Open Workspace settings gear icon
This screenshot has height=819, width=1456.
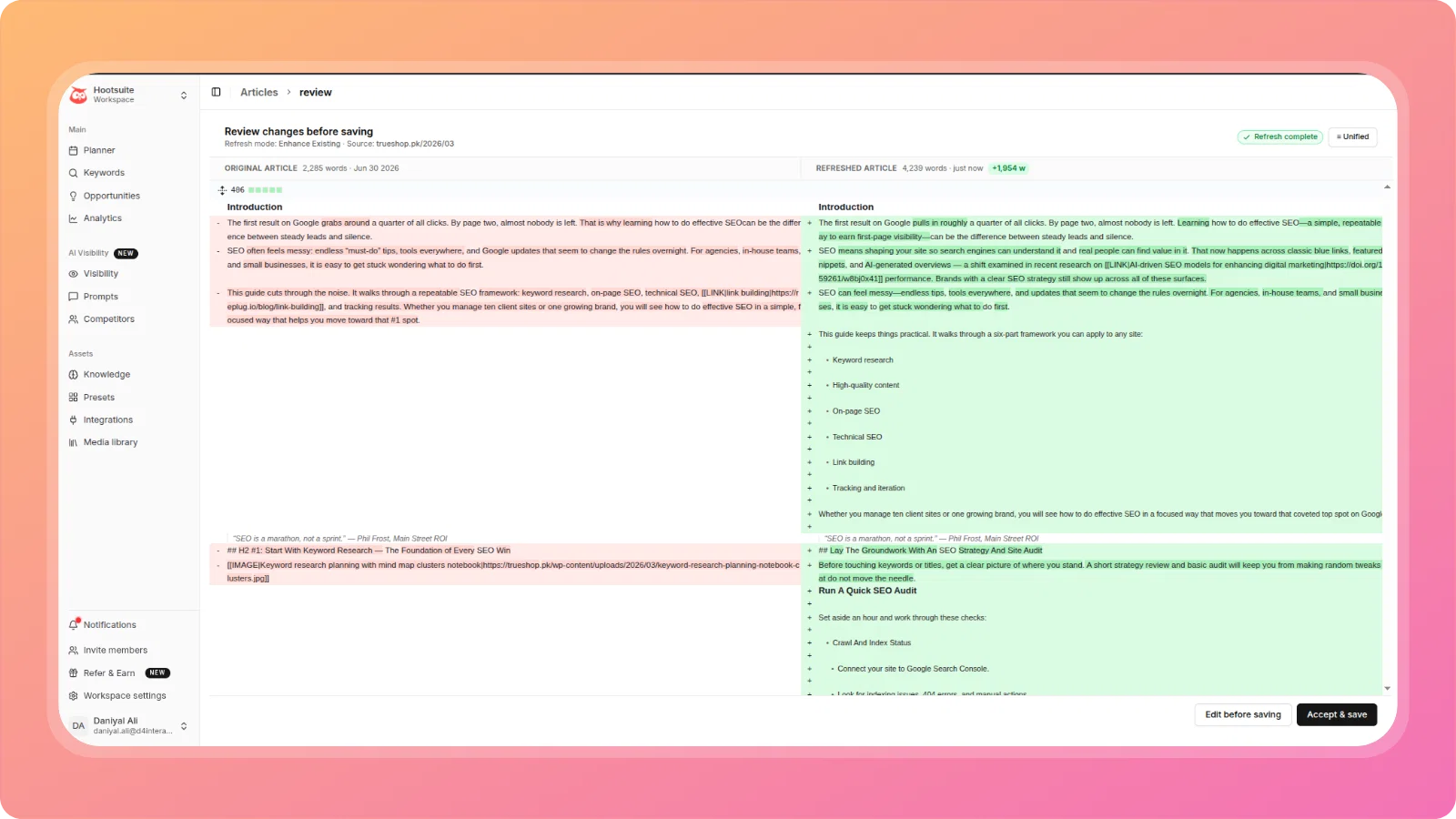pyautogui.click(x=73, y=696)
